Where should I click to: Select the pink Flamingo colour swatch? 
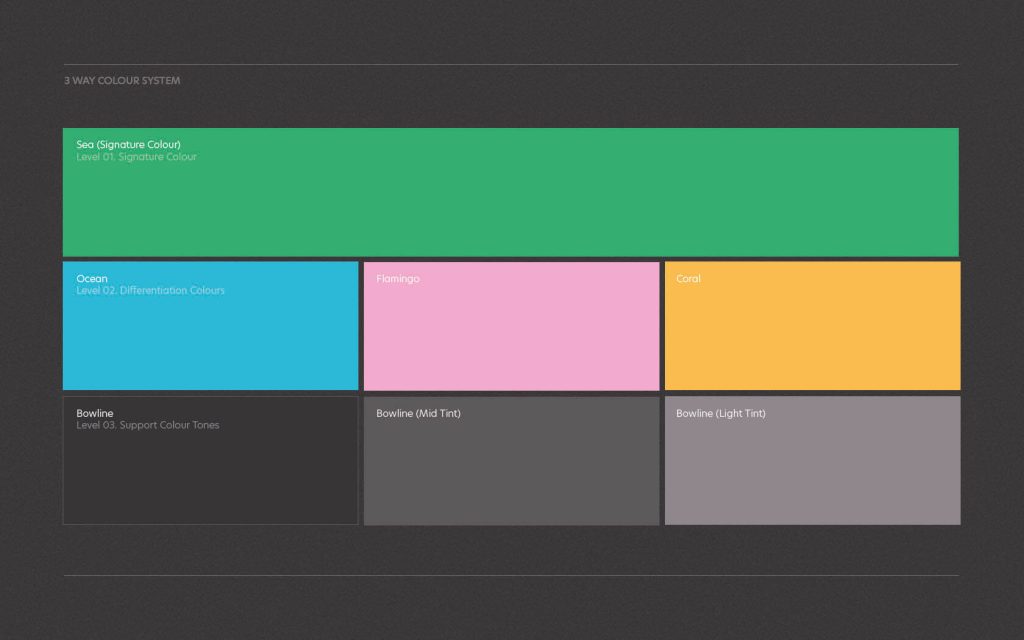point(511,326)
